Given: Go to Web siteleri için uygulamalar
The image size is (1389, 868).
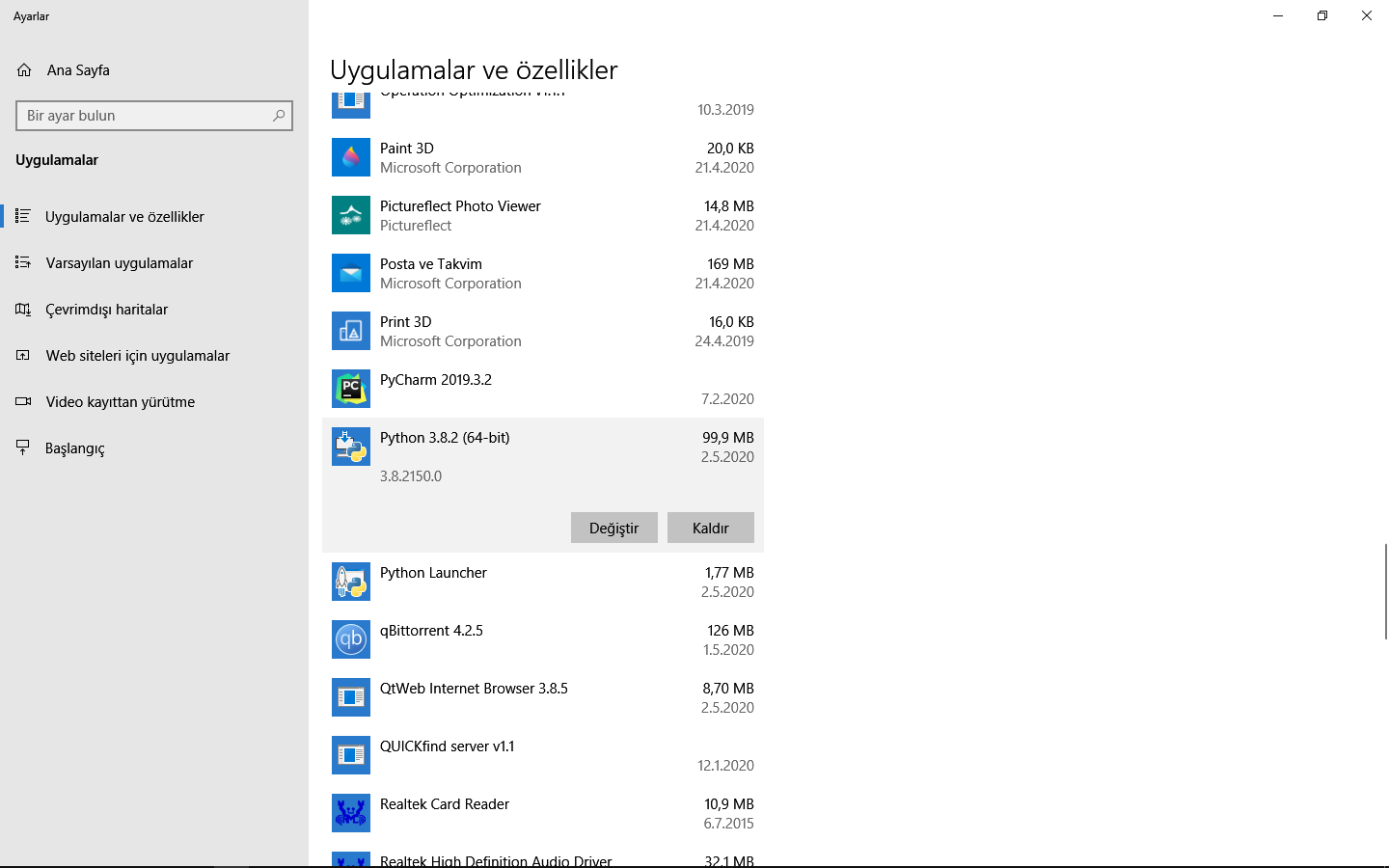Looking at the screenshot, I should (x=138, y=356).
